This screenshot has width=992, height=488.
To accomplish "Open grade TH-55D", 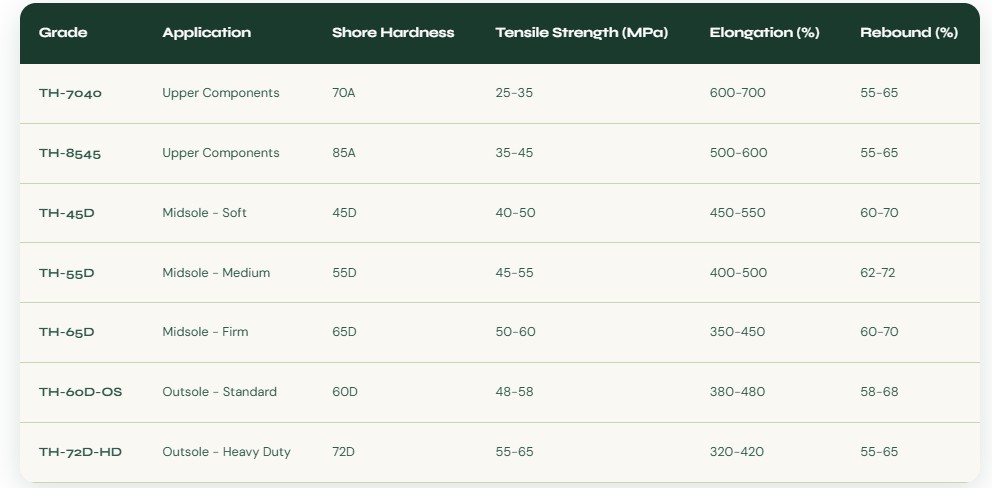I will pos(66,273).
